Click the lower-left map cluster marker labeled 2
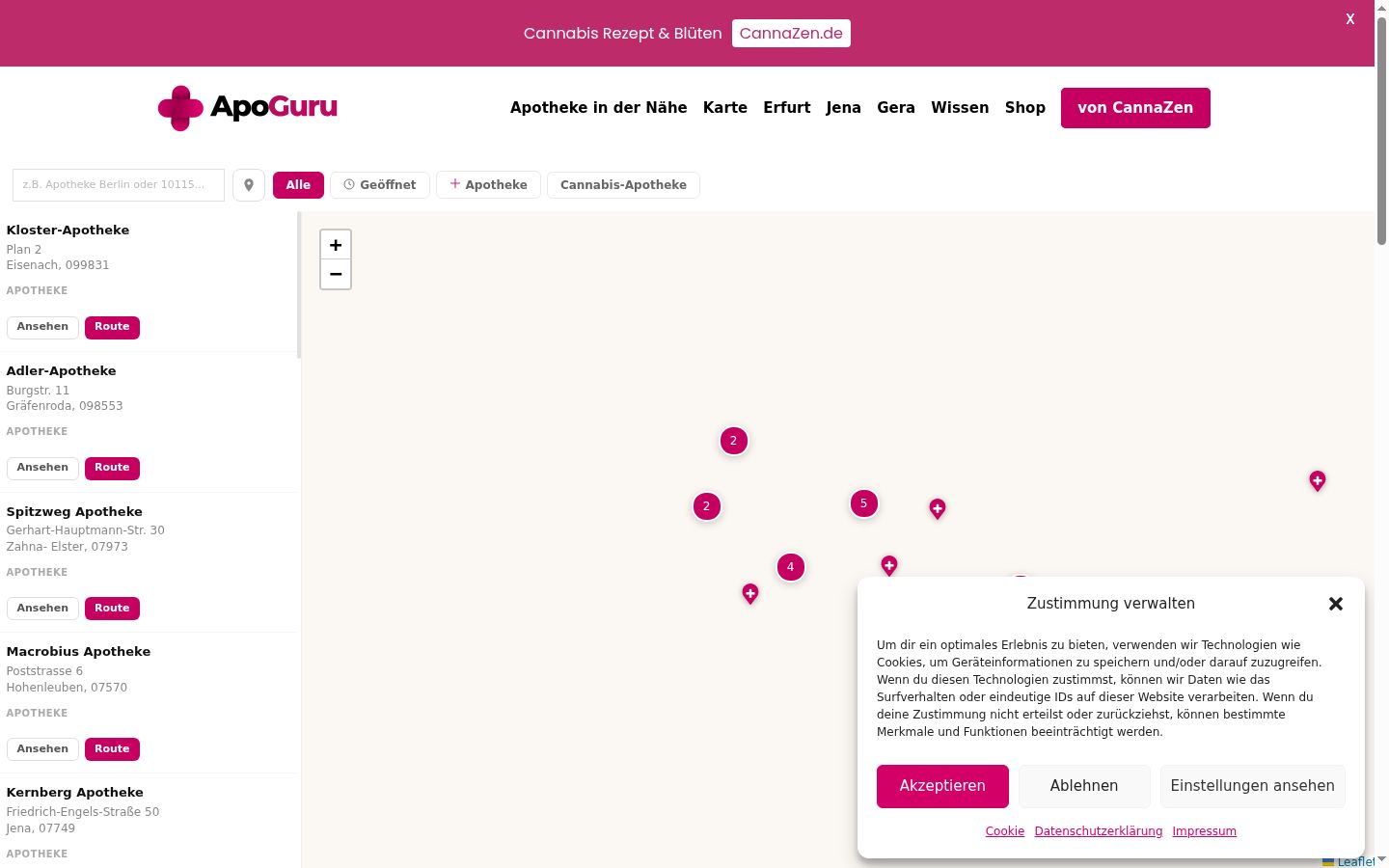 tap(707, 506)
